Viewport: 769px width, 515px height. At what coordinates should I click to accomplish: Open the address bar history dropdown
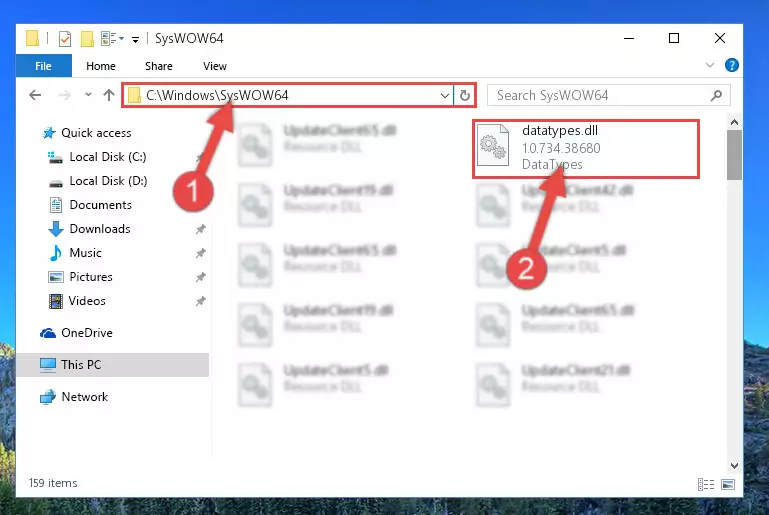(444, 95)
